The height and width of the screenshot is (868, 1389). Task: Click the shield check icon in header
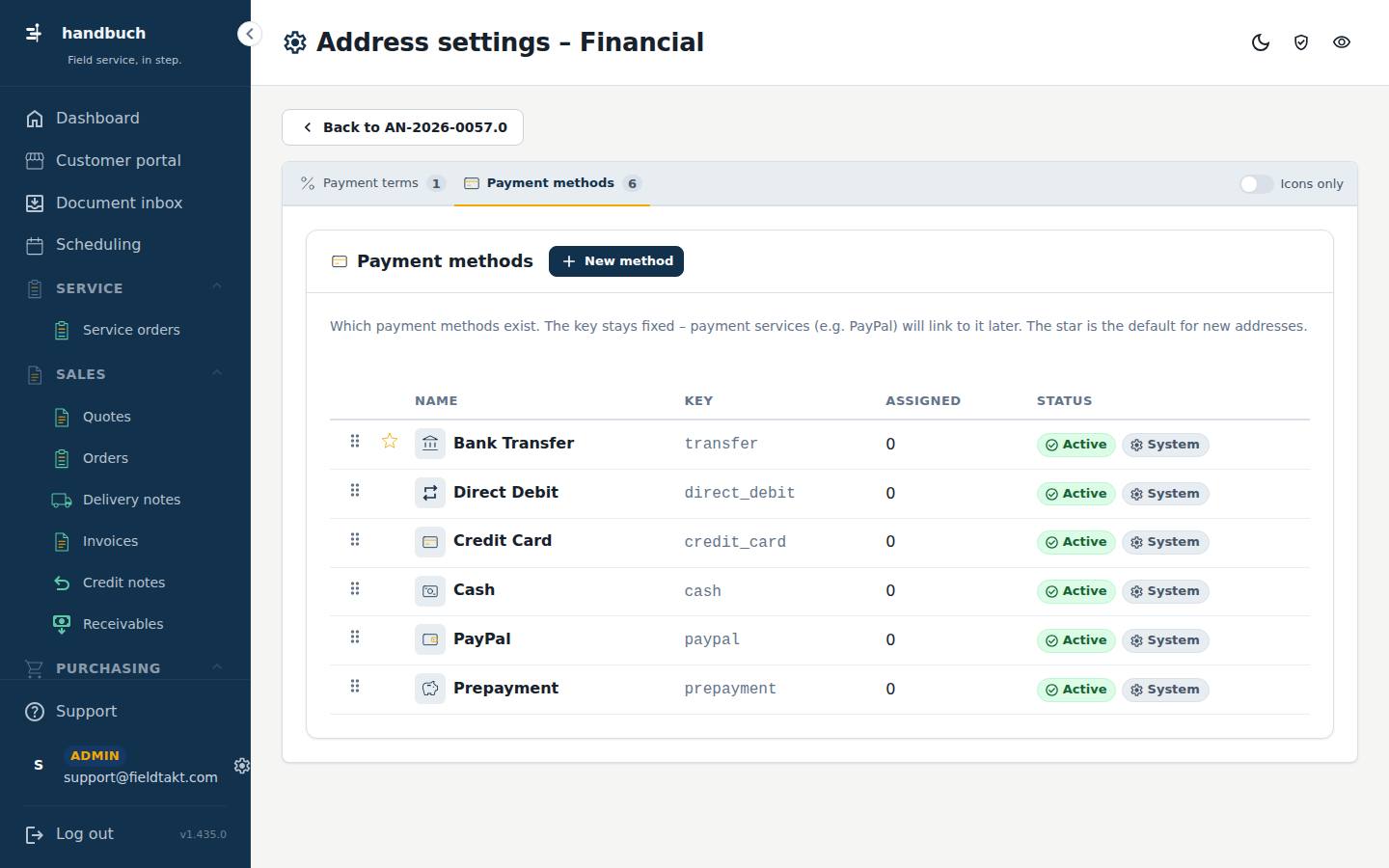[x=1301, y=42]
